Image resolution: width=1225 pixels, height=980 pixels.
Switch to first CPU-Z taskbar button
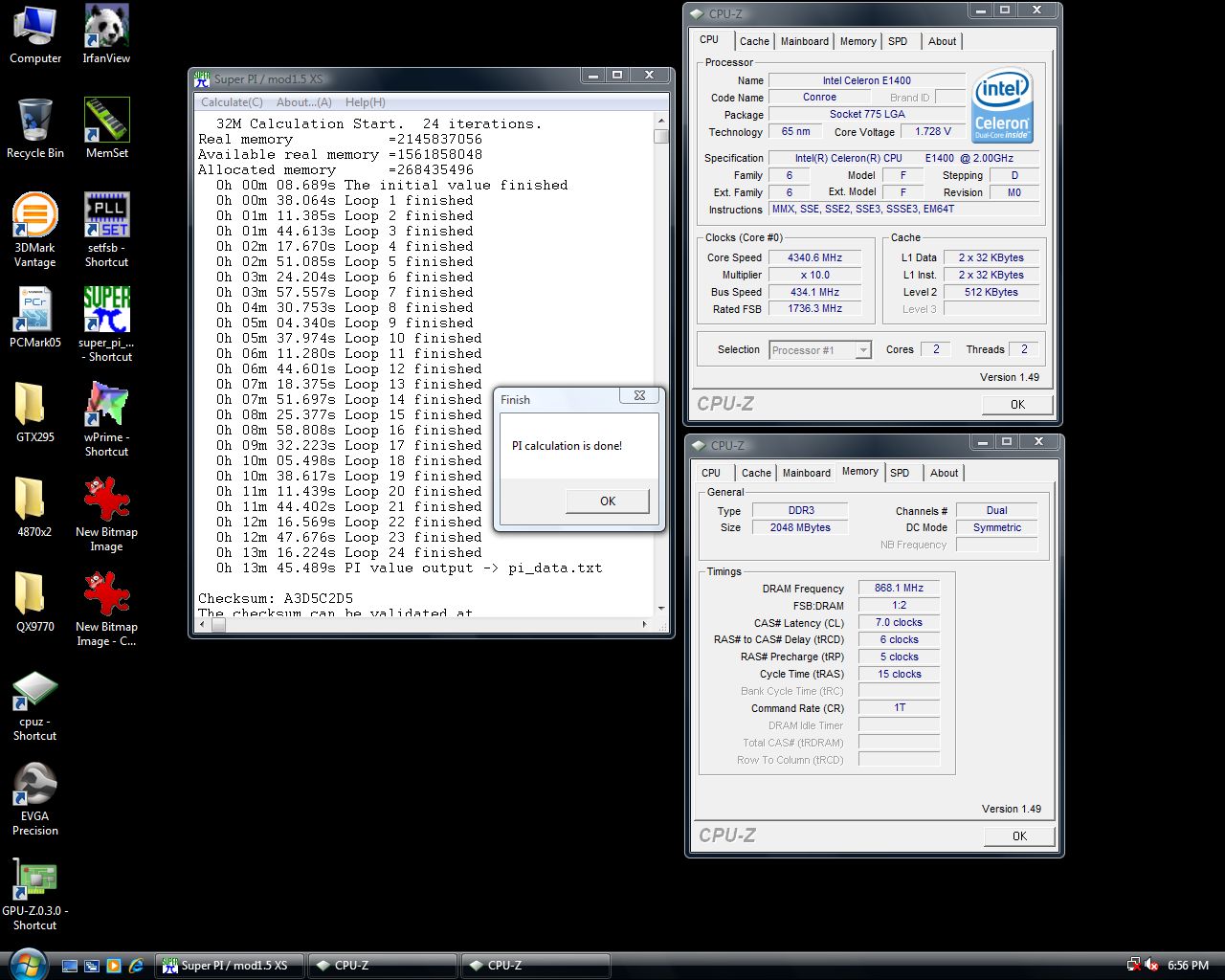[x=383, y=966]
